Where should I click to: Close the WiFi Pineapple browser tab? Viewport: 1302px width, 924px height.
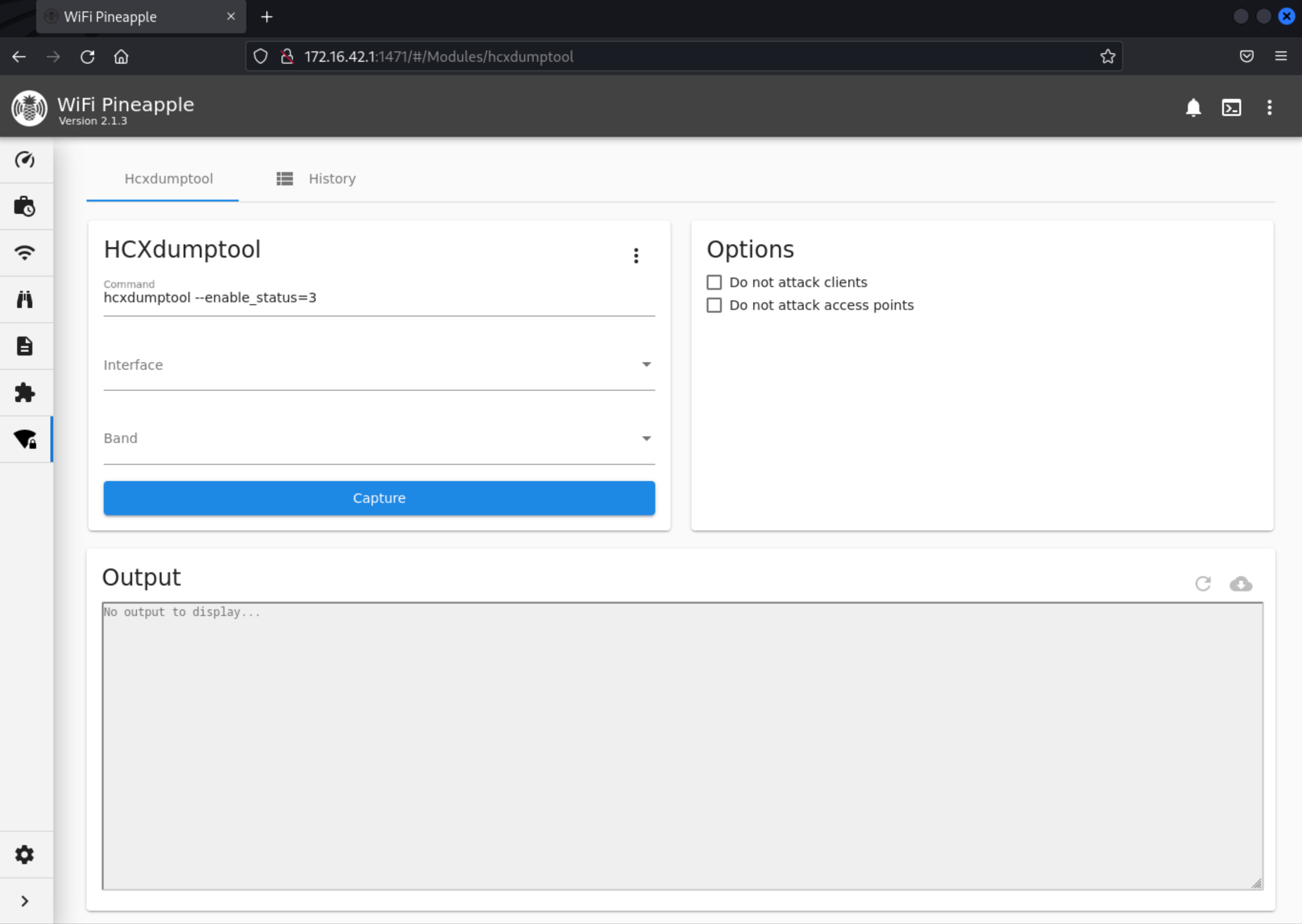231,17
